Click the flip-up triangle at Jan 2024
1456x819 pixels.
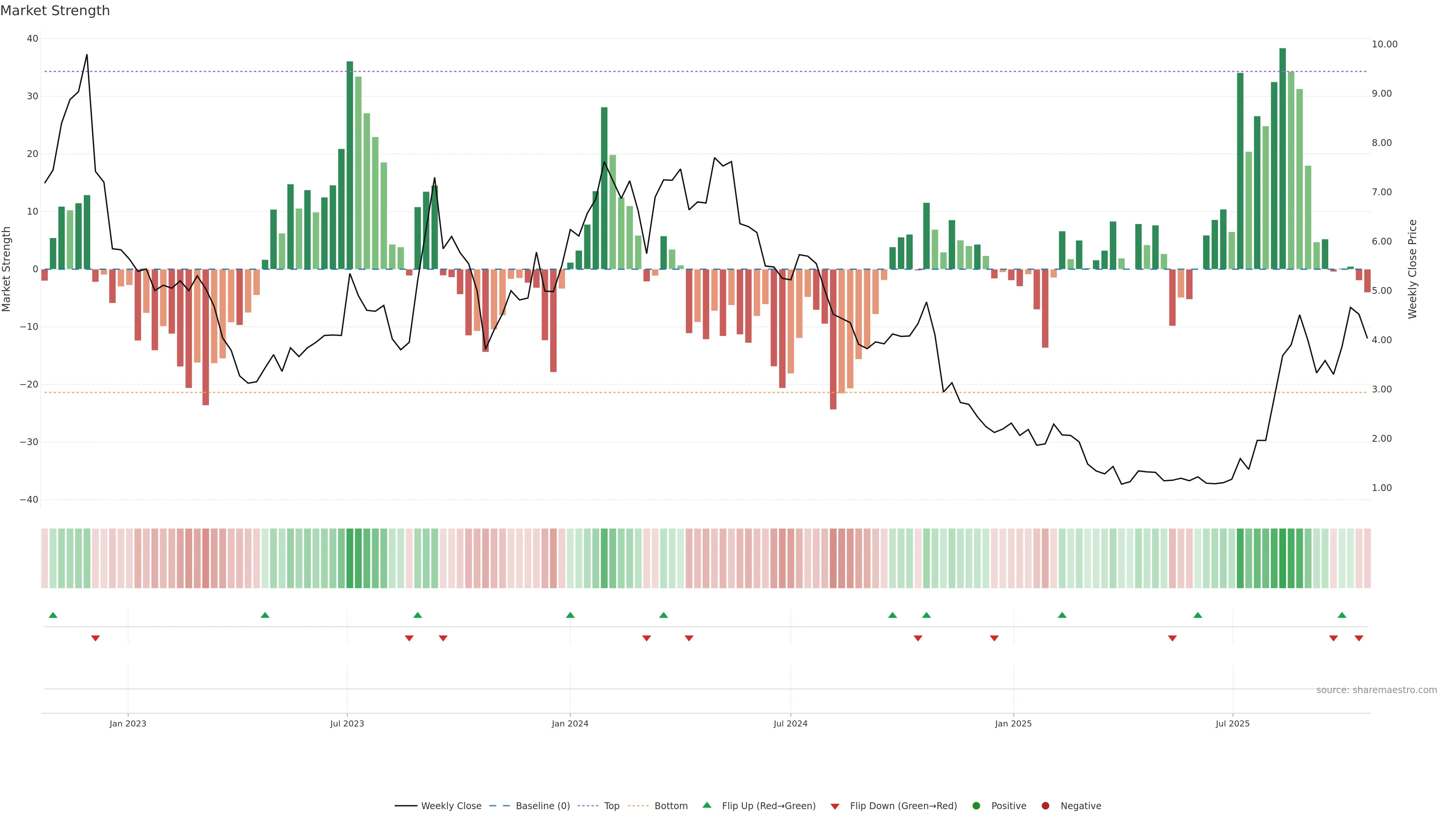click(x=570, y=615)
